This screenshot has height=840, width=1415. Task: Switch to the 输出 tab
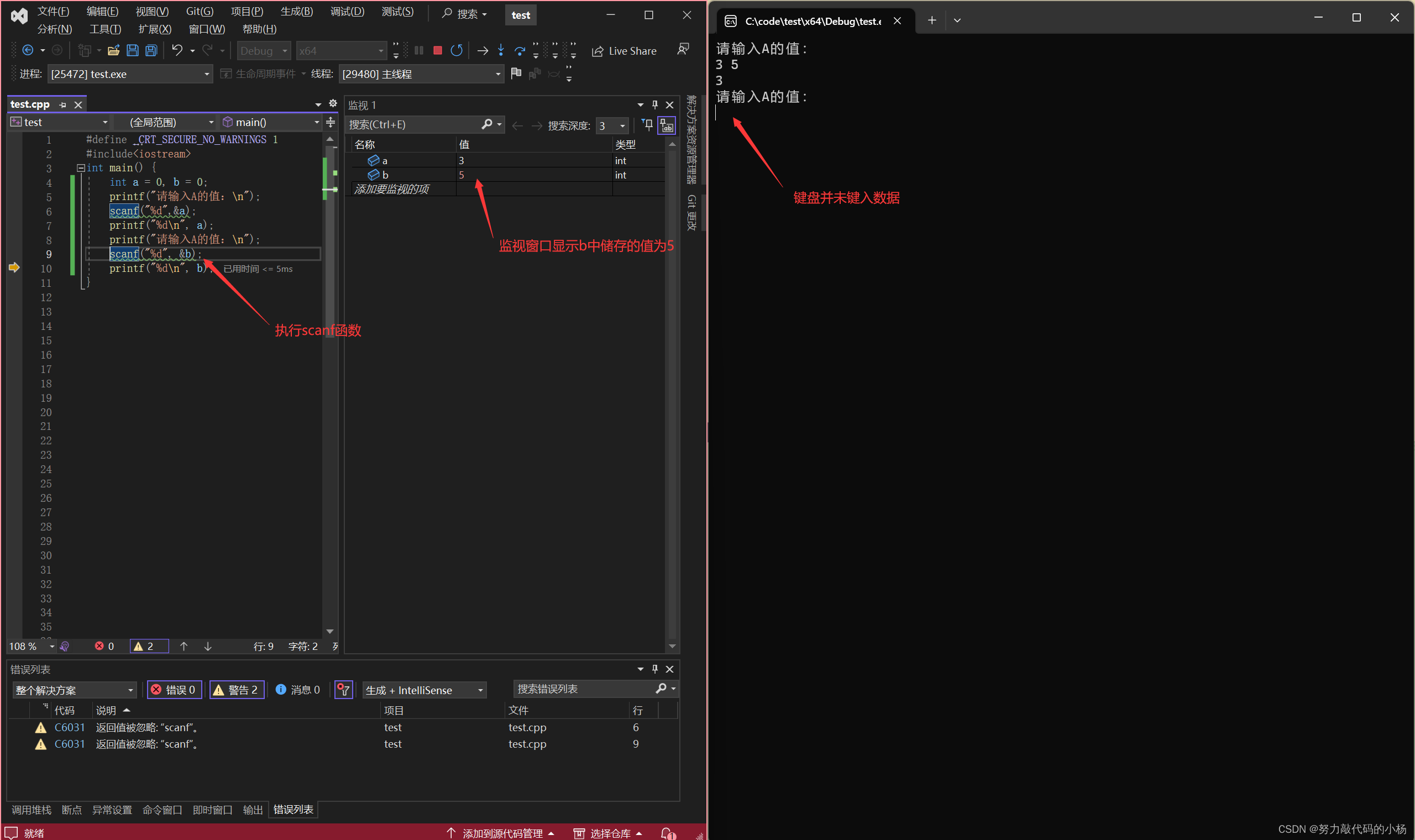pos(253,810)
